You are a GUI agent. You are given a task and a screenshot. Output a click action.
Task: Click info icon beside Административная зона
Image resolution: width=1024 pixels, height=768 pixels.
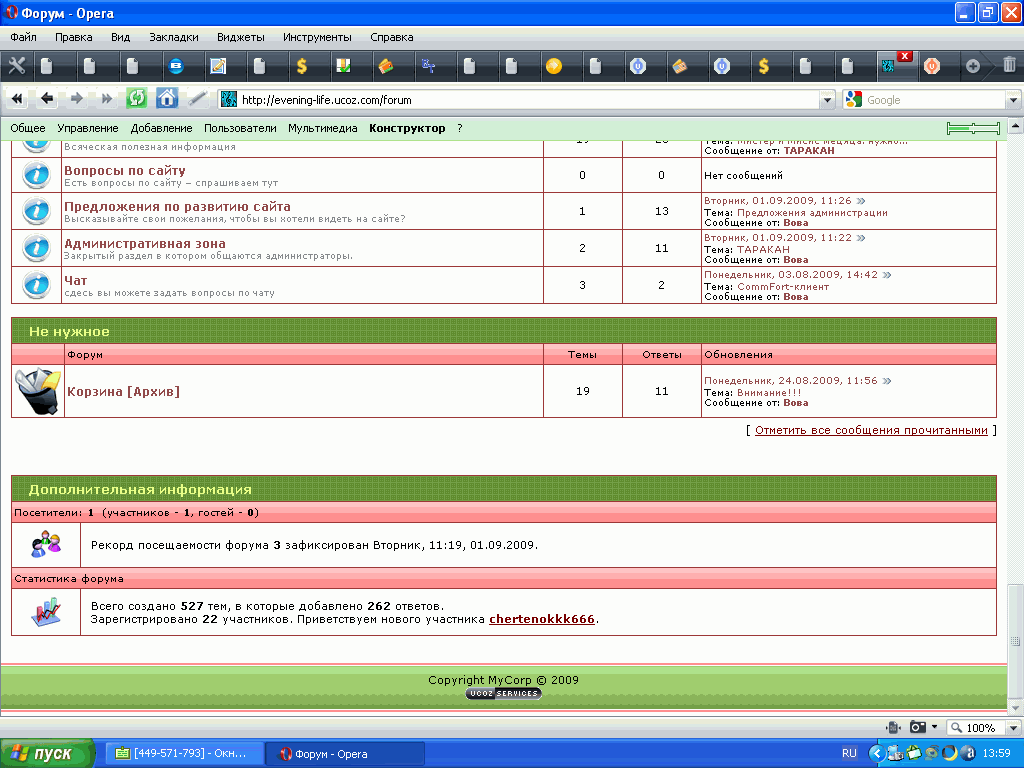pyautogui.click(x=36, y=248)
